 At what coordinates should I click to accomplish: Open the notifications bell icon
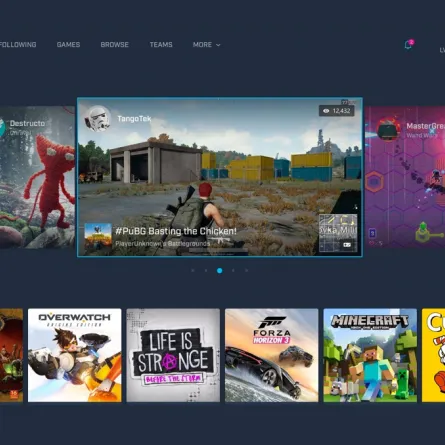coord(408,45)
